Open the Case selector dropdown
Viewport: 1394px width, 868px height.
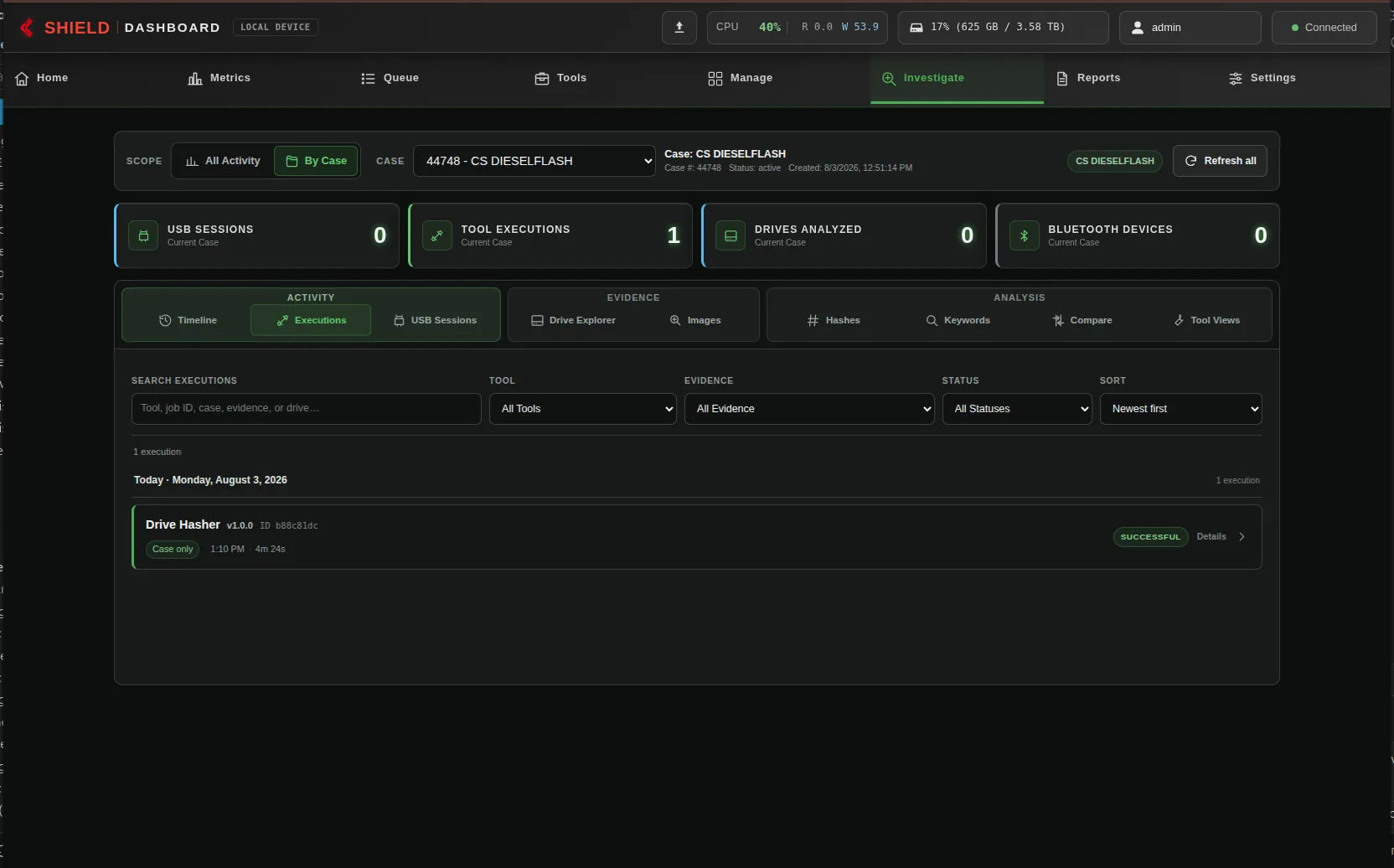(534, 161)
